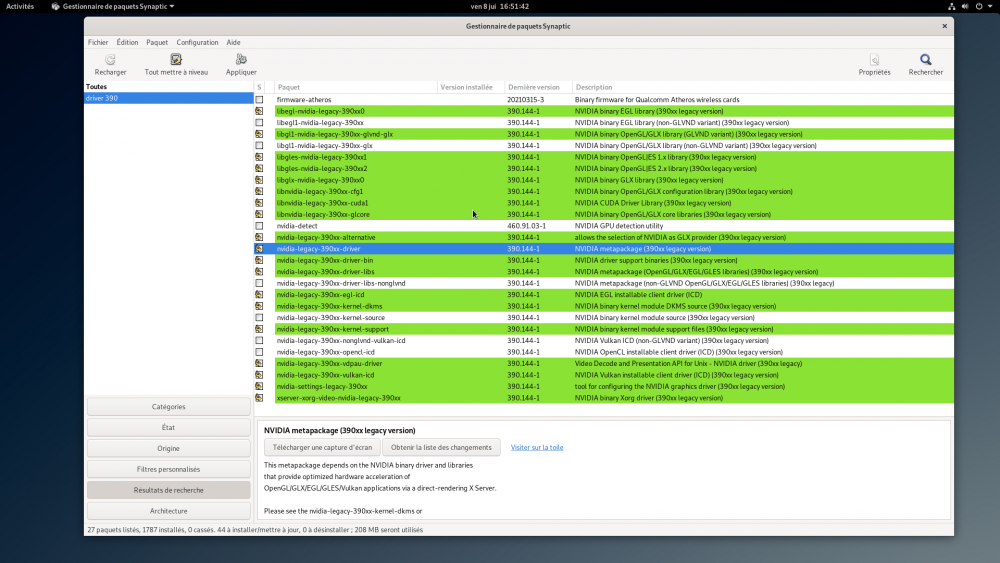Screen dimensions: 1000x563
Task: Mark the firmware-atheros package checkbox
Action: pyautogui.click(x=259, y=100)
